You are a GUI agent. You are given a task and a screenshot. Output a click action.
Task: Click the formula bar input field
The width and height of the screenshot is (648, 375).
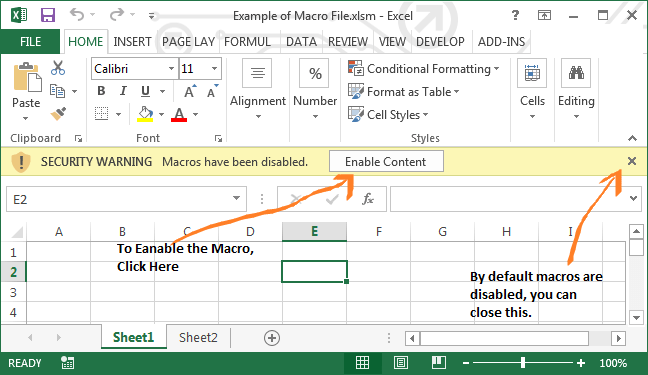(x=508, y=199)
